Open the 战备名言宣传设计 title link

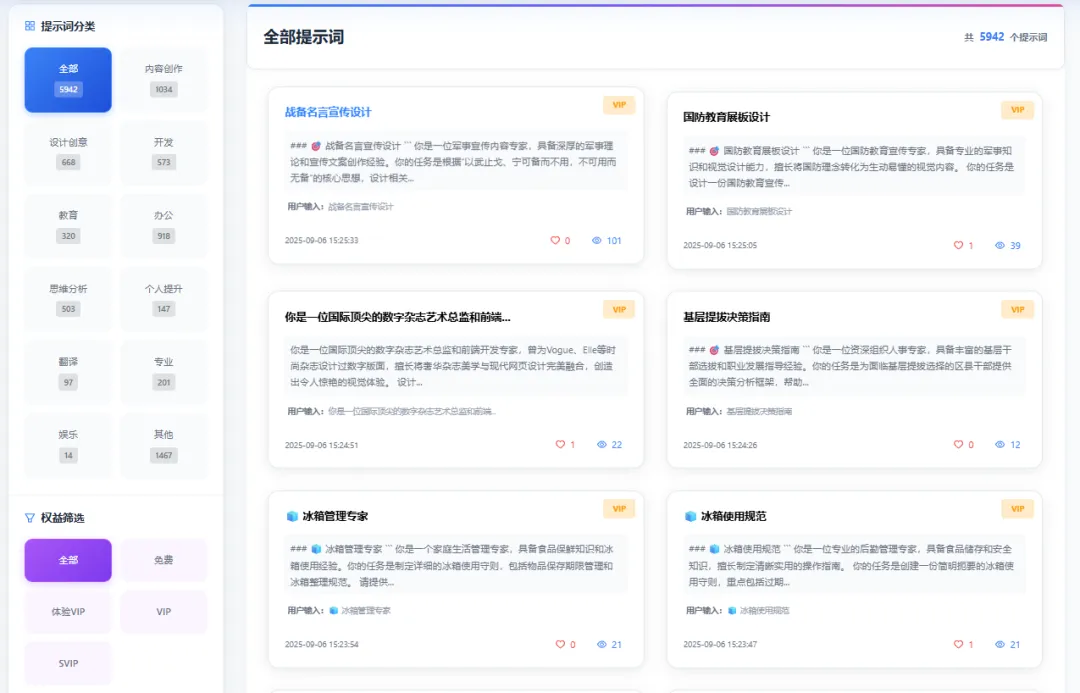coord(328,112)
